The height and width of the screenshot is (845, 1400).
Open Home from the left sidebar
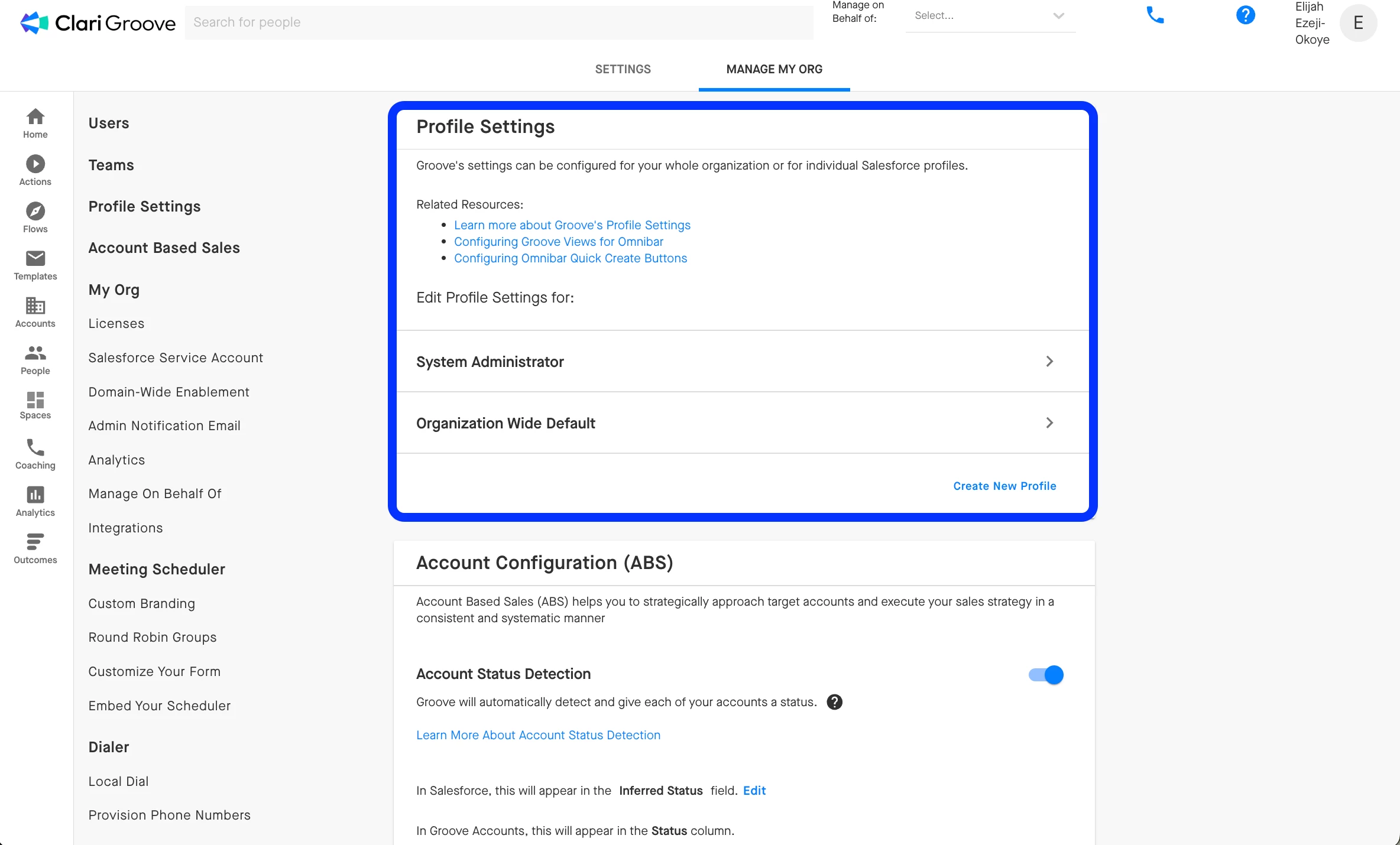[35, 123]
